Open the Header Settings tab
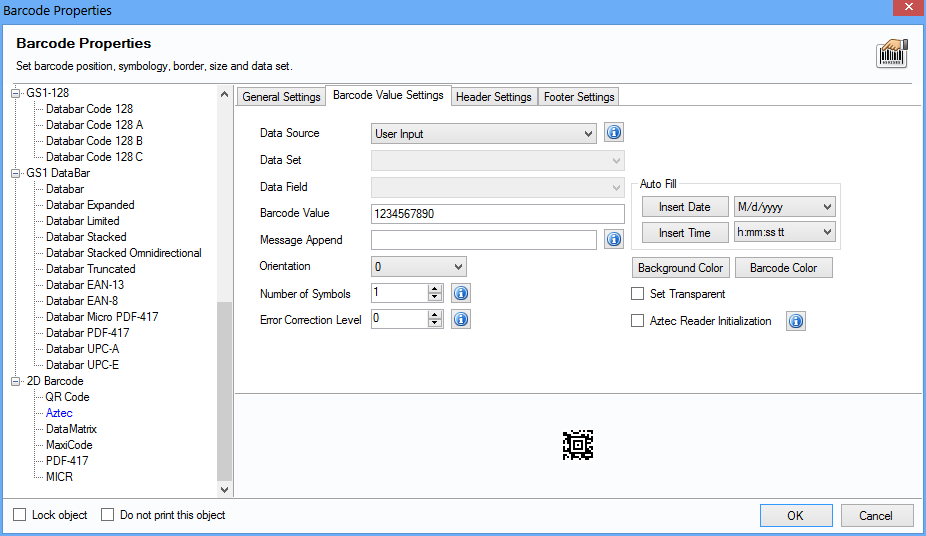The image size is (926, 536). 493,97
